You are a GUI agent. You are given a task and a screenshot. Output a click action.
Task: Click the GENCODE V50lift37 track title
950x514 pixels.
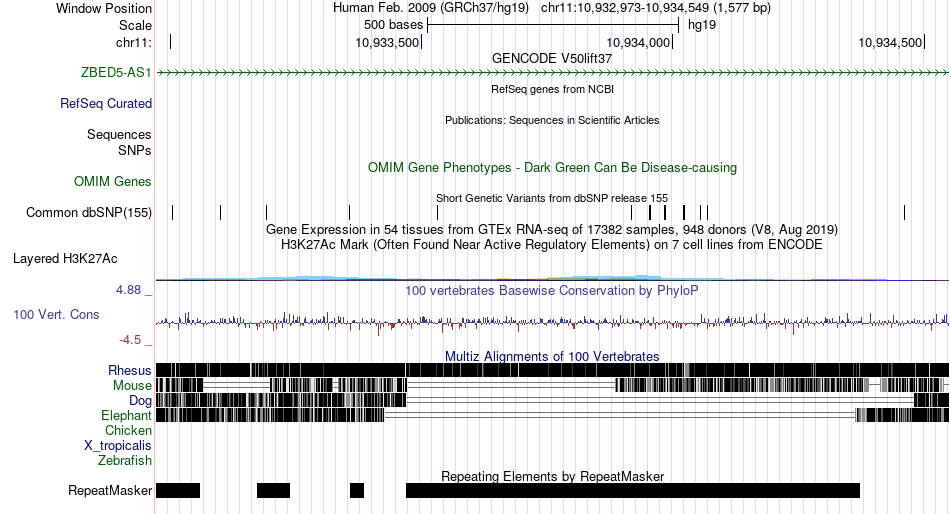coord(552,58)
